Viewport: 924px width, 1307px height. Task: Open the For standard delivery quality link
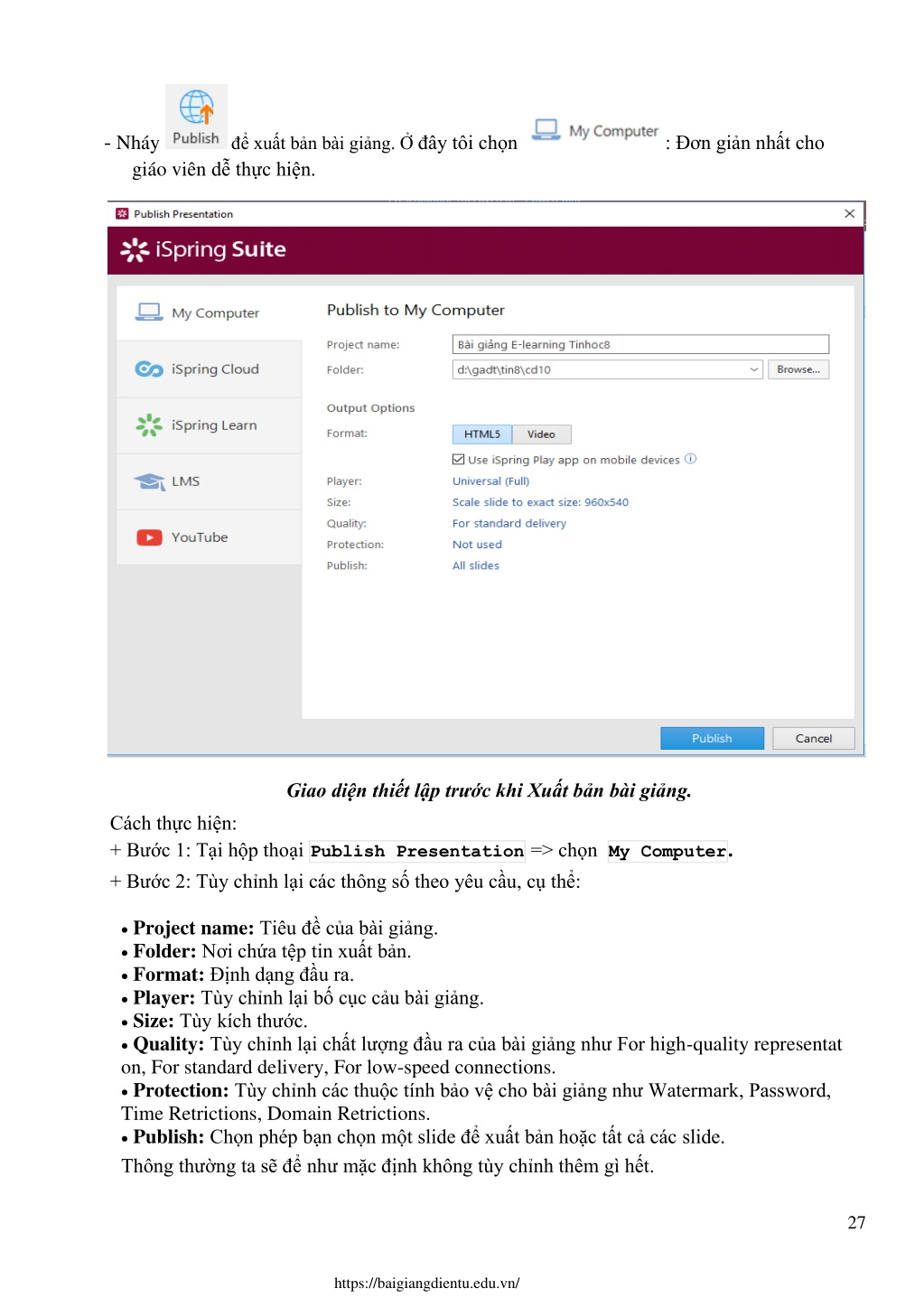[509, 523]
